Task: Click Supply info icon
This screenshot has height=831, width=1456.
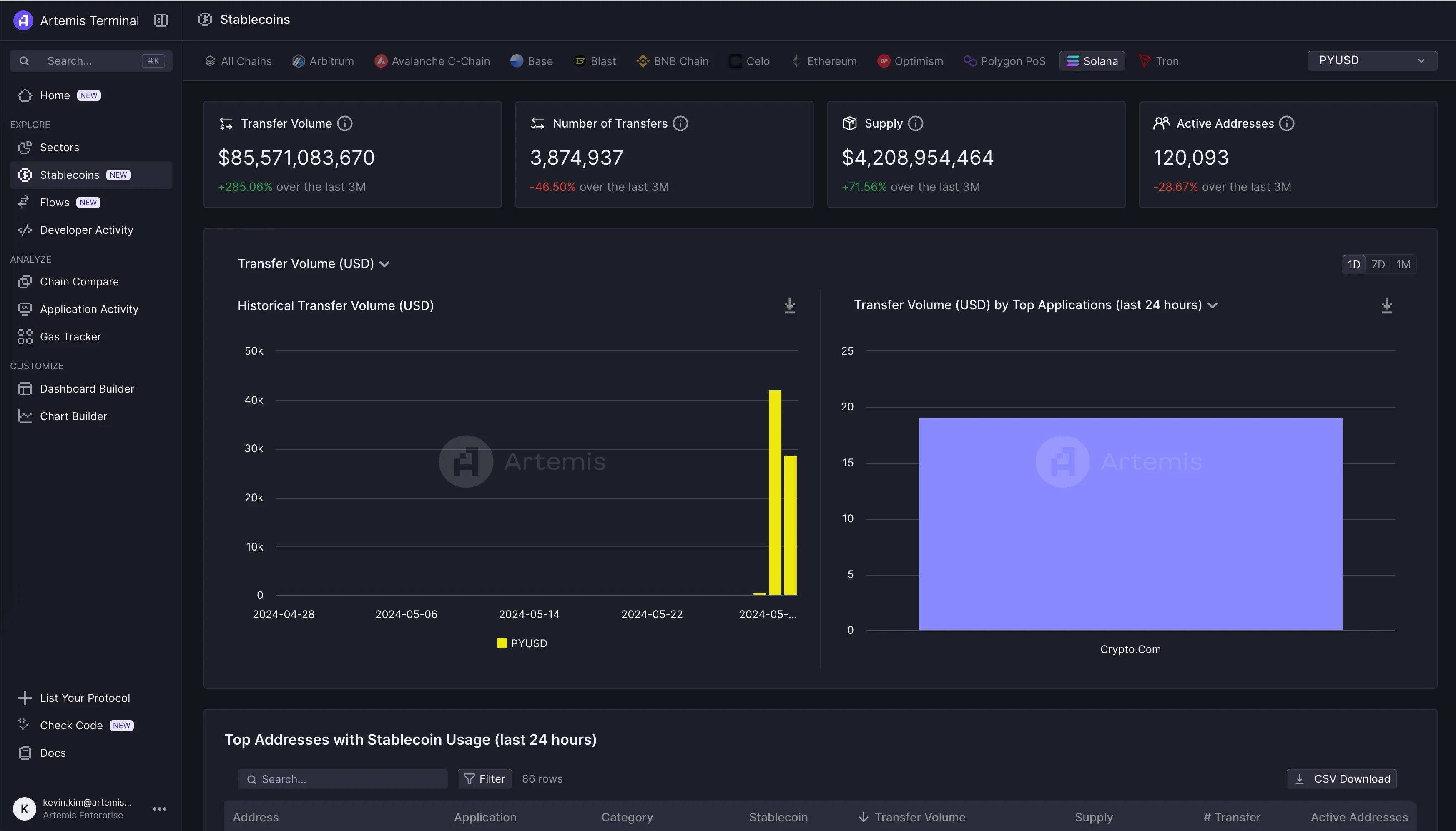Action: (x=915, y=123)
